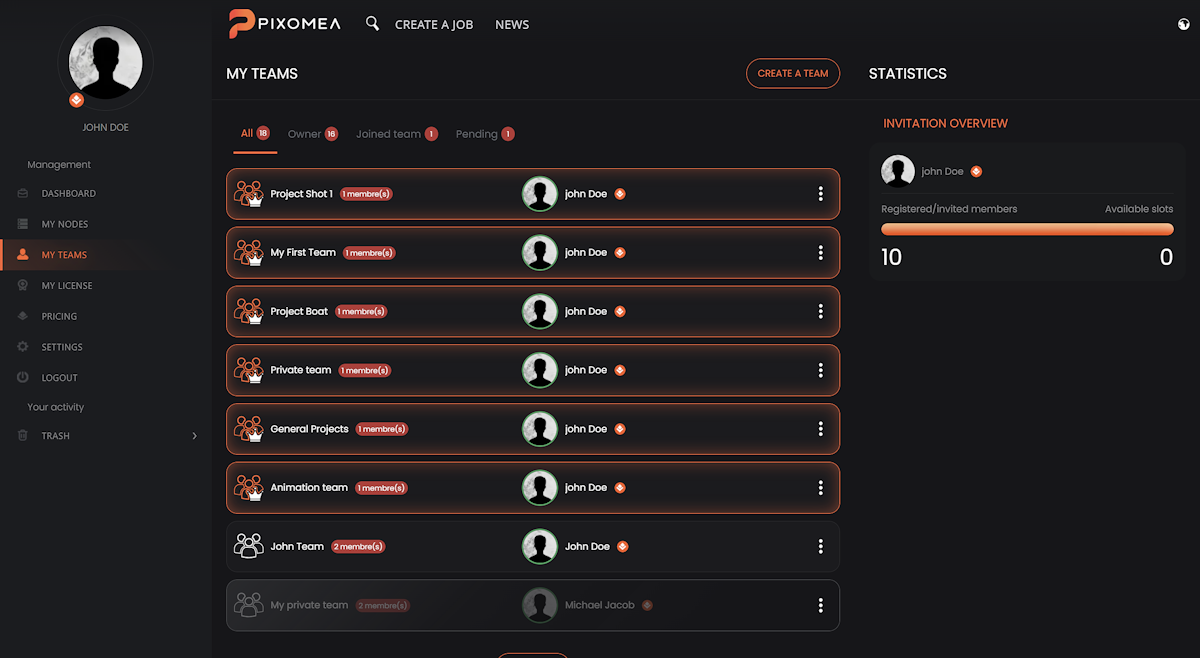Click the Pixomea logo
The height and width of the screenshot is (658, 1200).
[285, 24]
